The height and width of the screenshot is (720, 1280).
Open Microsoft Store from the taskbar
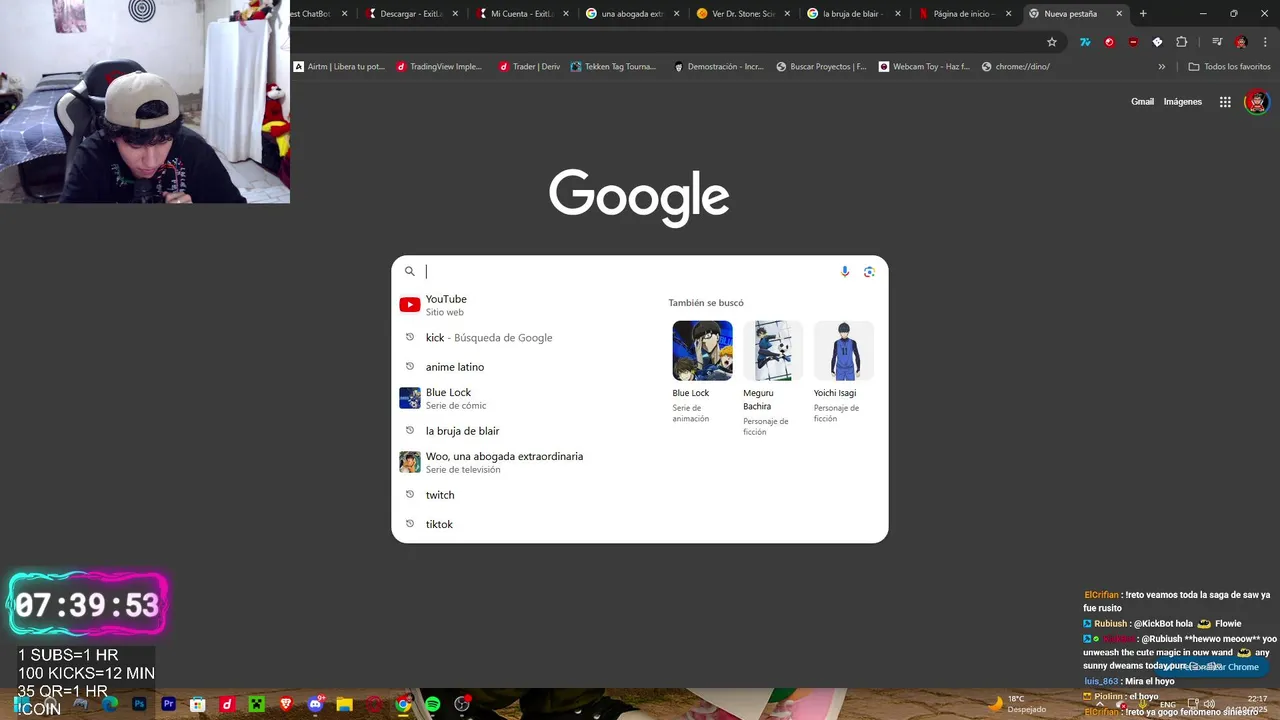197,704
